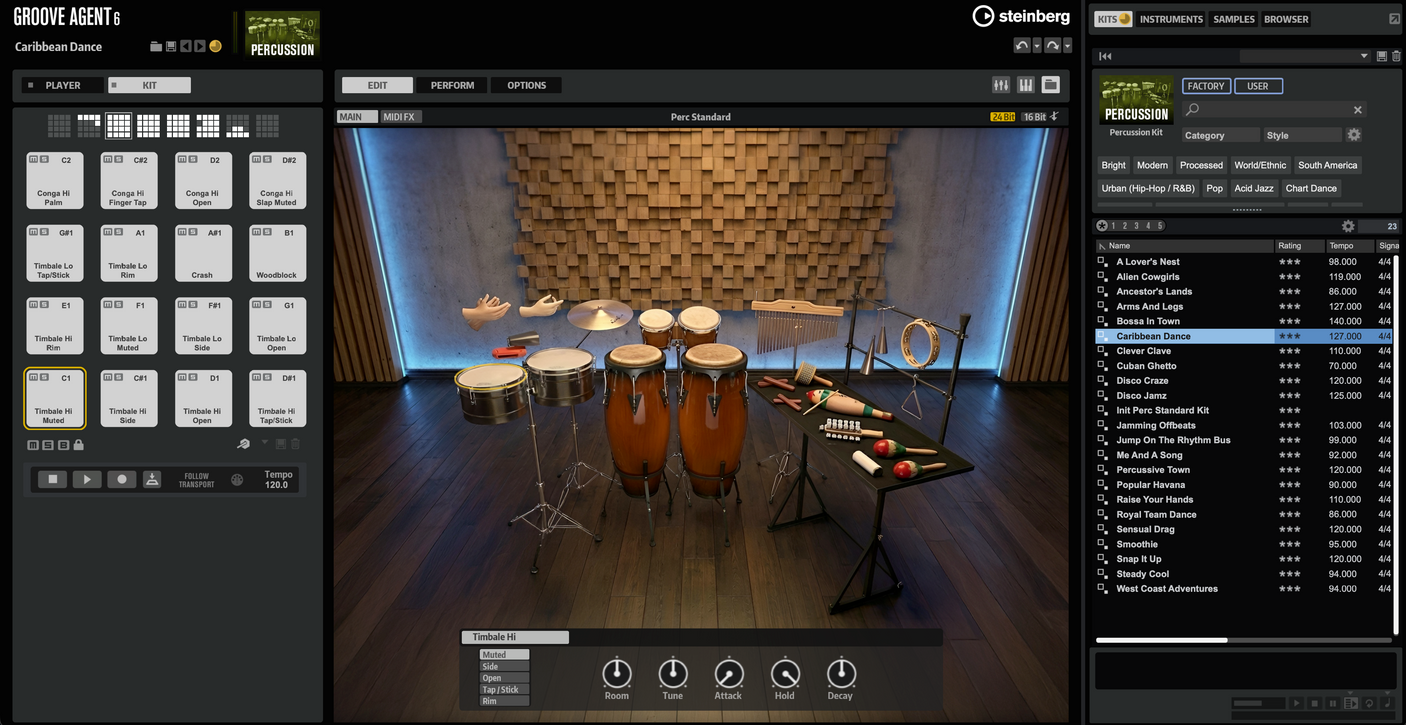Switch to the PERFORM tab

tap(452, 85)
